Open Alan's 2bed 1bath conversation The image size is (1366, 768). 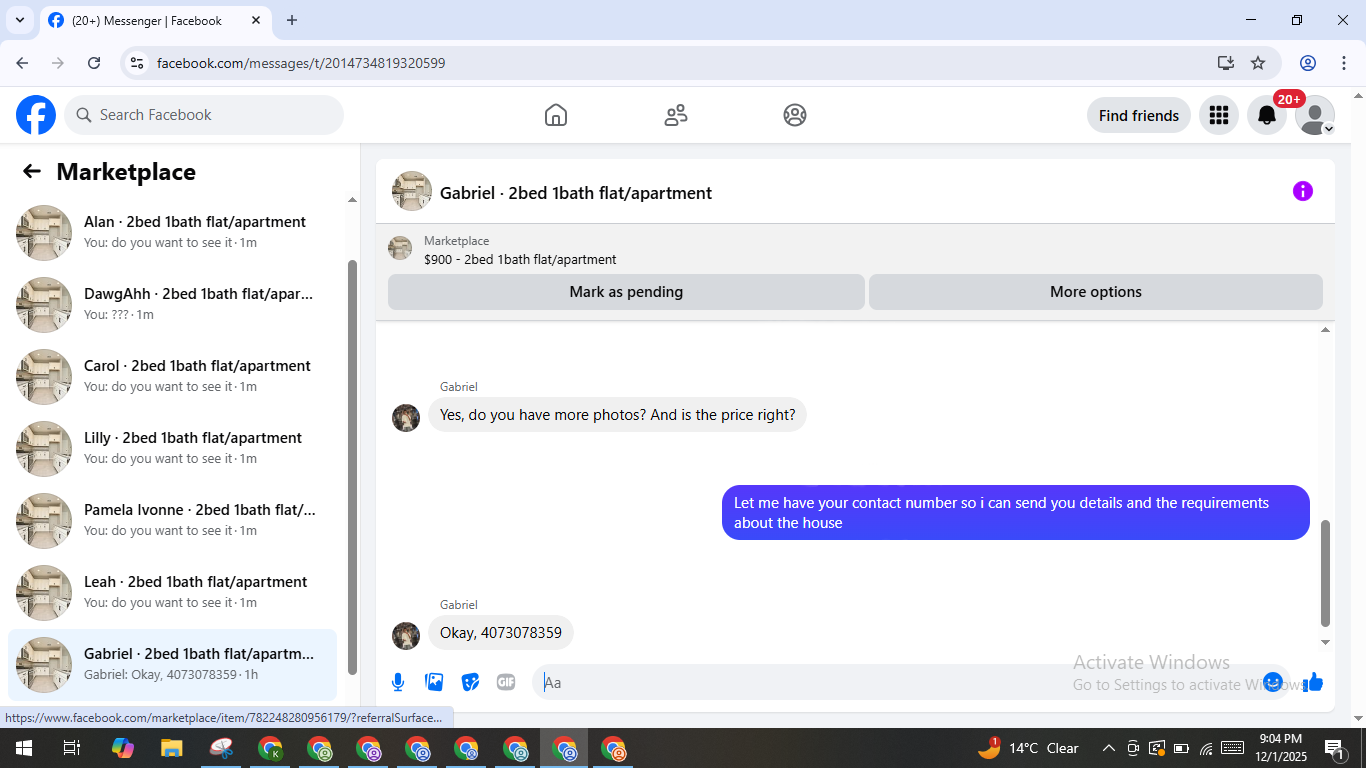click(172, 232)
